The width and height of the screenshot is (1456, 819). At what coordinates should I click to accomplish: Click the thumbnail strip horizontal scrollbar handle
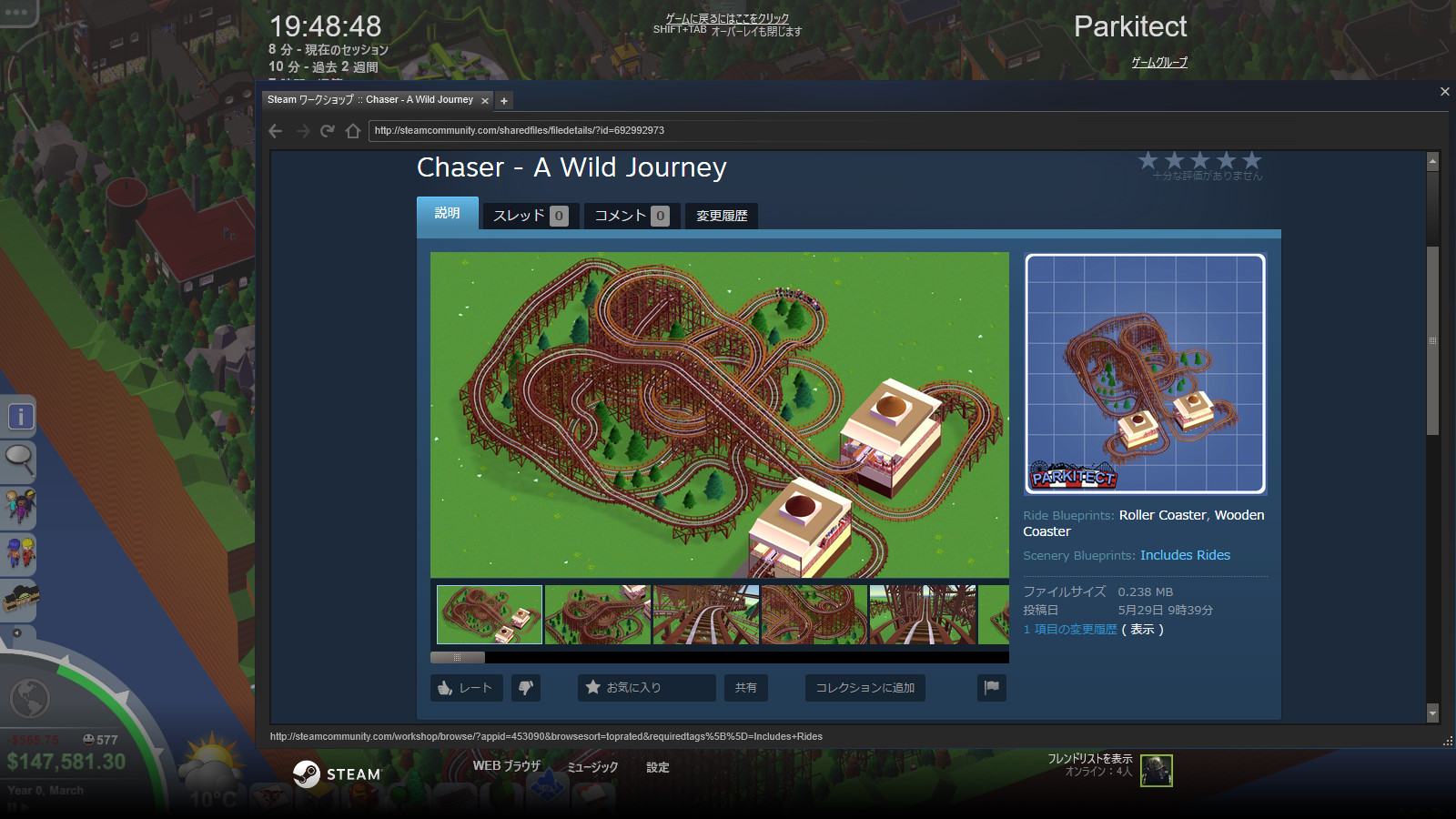[x=458, y=657]
